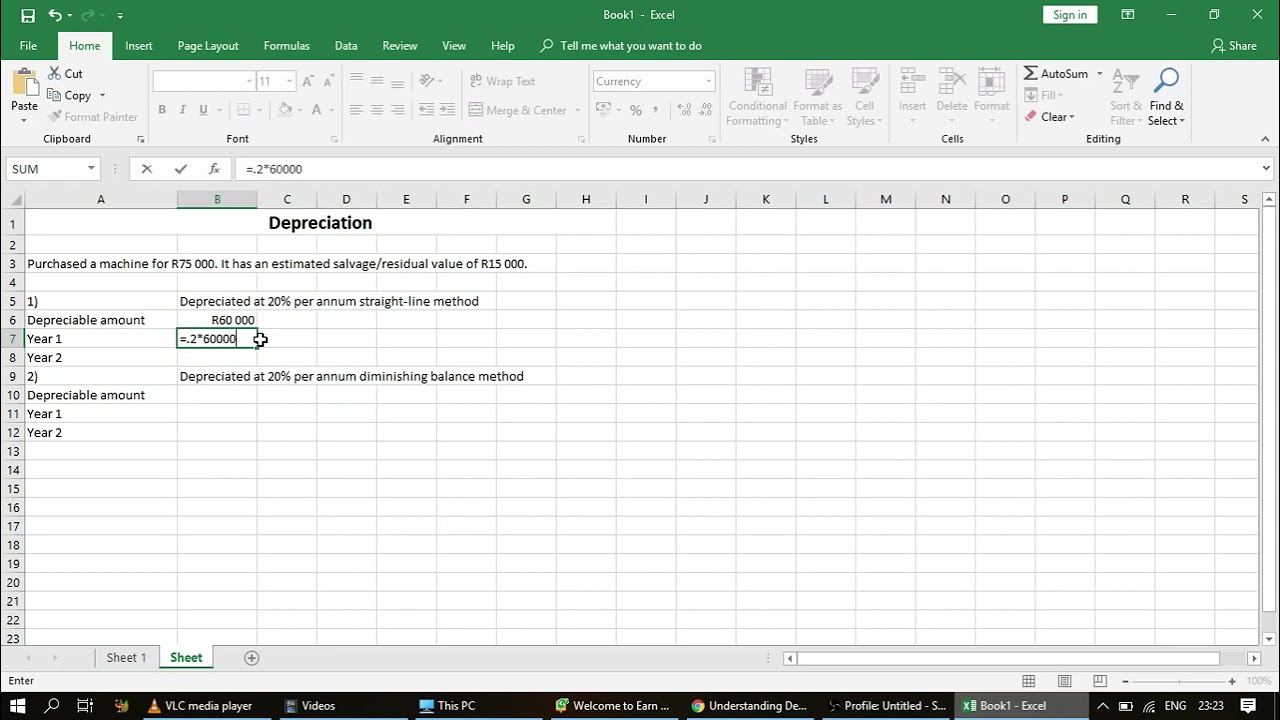Image resolution: width=1280 pixels, height=720 pixels.
Task: Expand the AutoSum dropdown arrow
Action: coord(1099,74)
